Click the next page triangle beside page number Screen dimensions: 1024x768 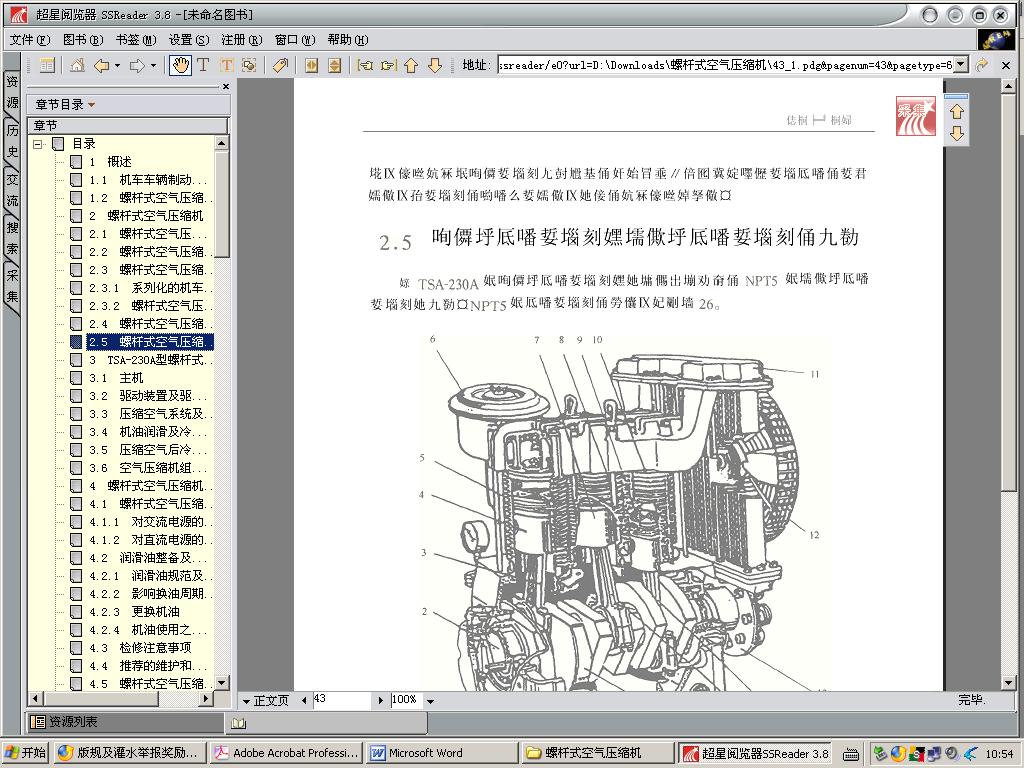381,701
